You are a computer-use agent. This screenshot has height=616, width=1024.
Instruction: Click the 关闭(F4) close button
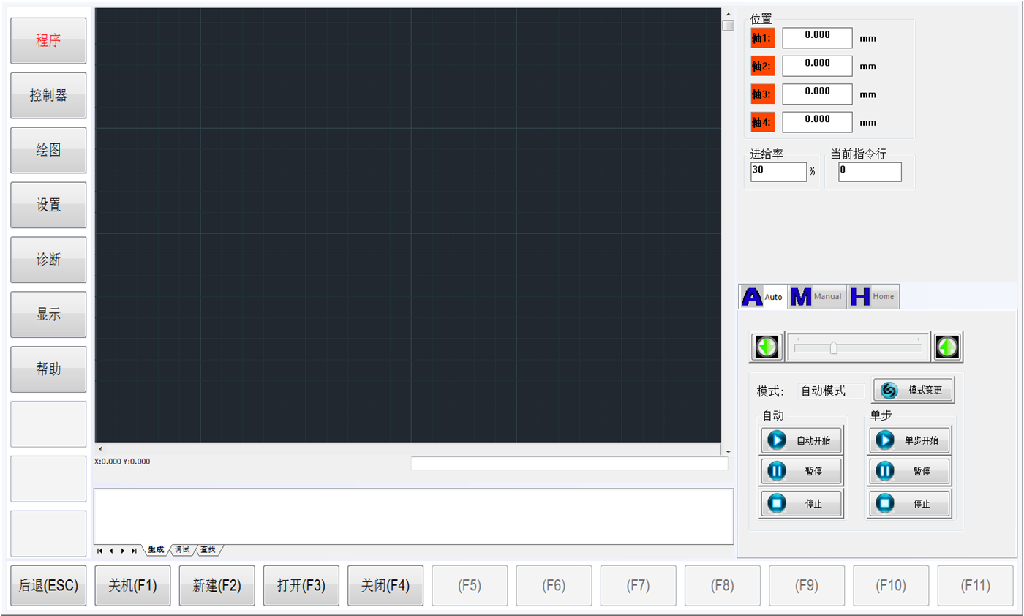385,585
